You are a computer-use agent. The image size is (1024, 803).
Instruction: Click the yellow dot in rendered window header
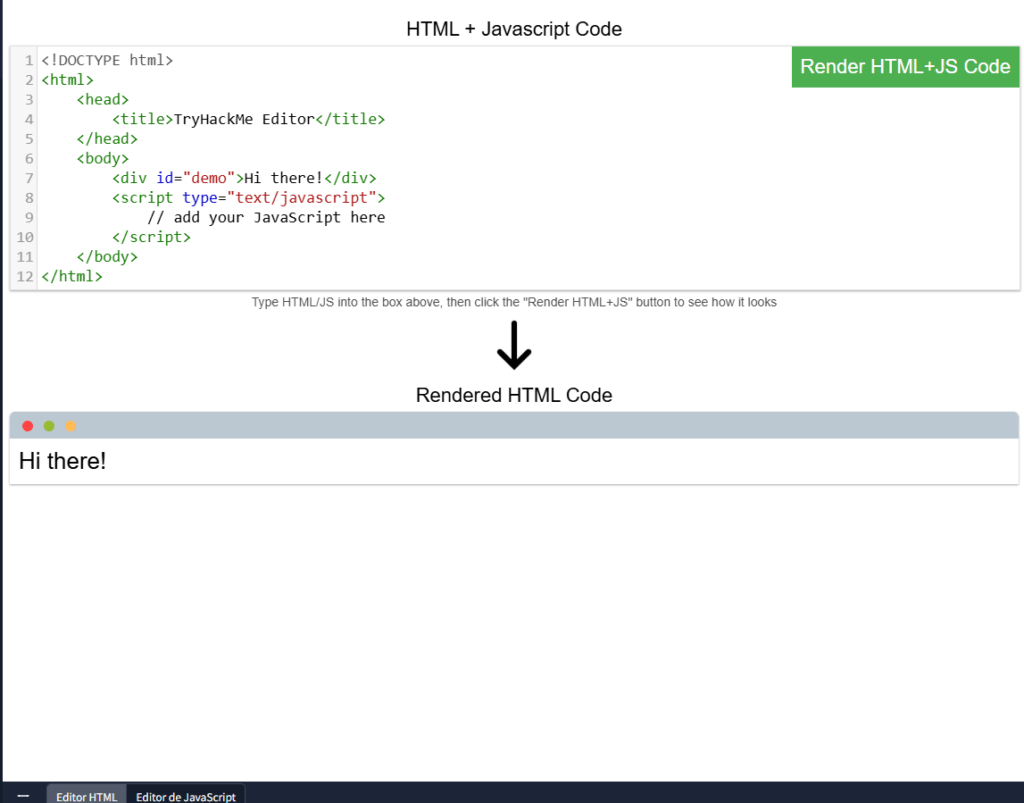pos(71,426)
